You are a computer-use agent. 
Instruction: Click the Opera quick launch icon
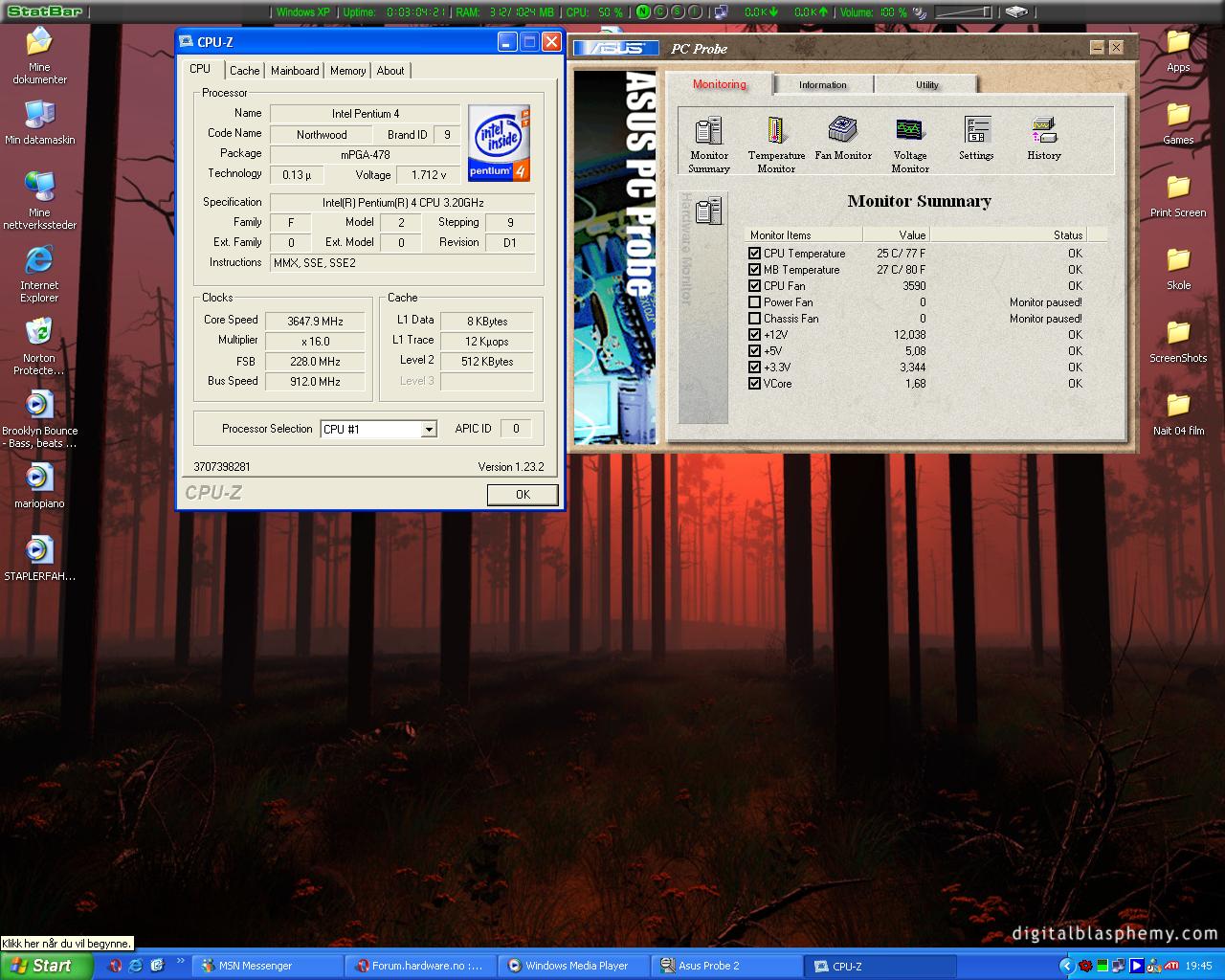[x=116, y=966]
